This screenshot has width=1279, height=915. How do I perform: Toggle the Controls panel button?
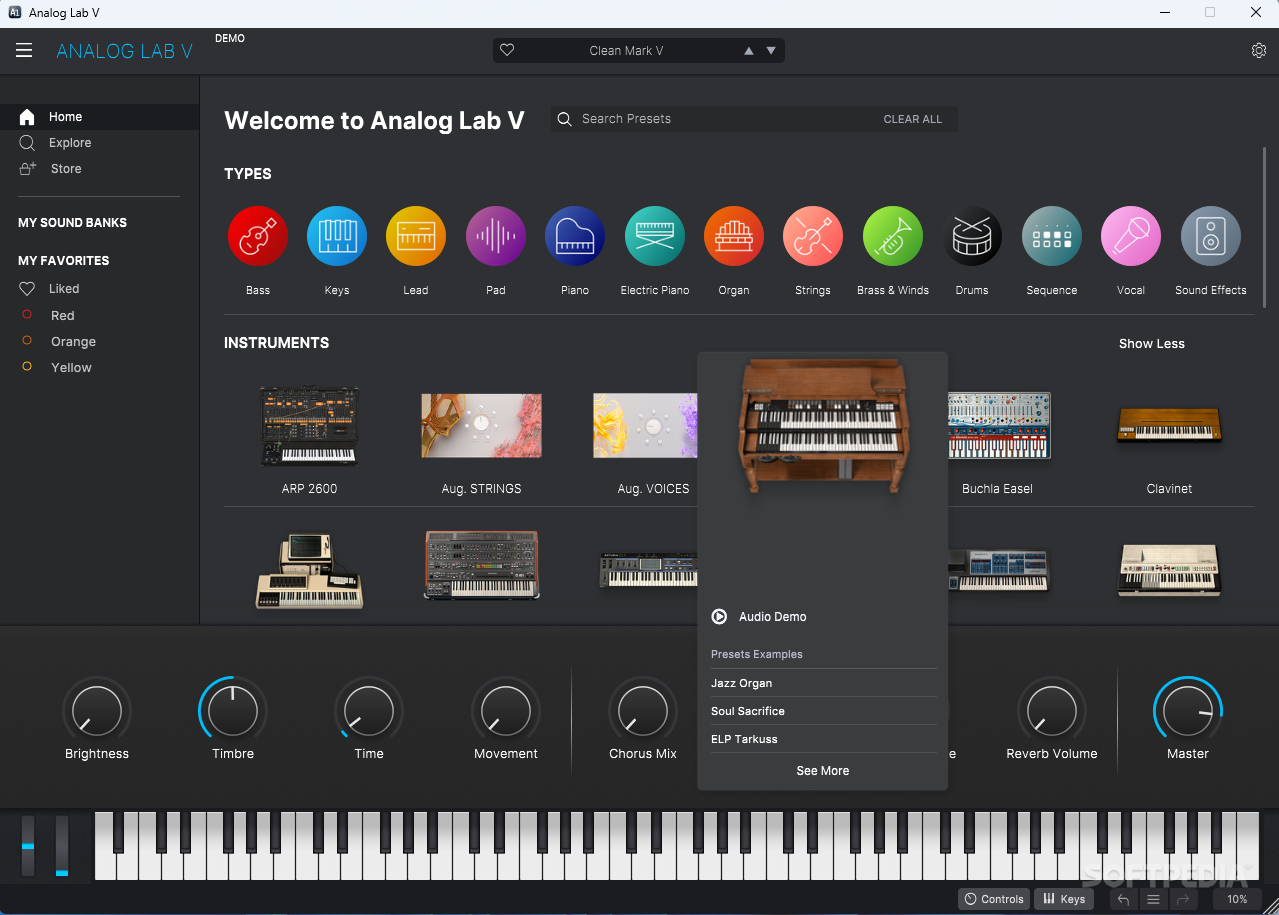click(993, 899)
